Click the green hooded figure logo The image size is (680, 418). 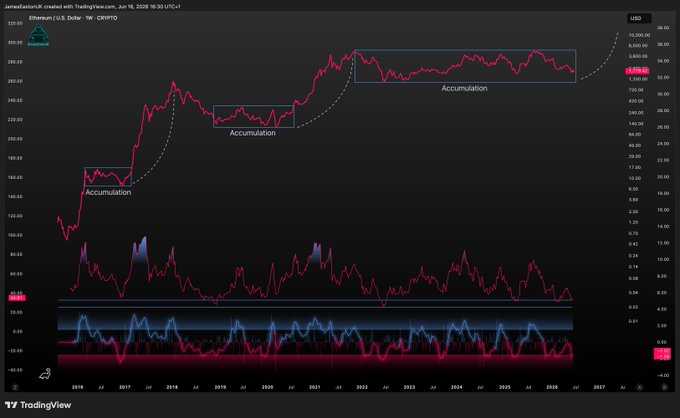pyautogui.click(x=38, y=35)
